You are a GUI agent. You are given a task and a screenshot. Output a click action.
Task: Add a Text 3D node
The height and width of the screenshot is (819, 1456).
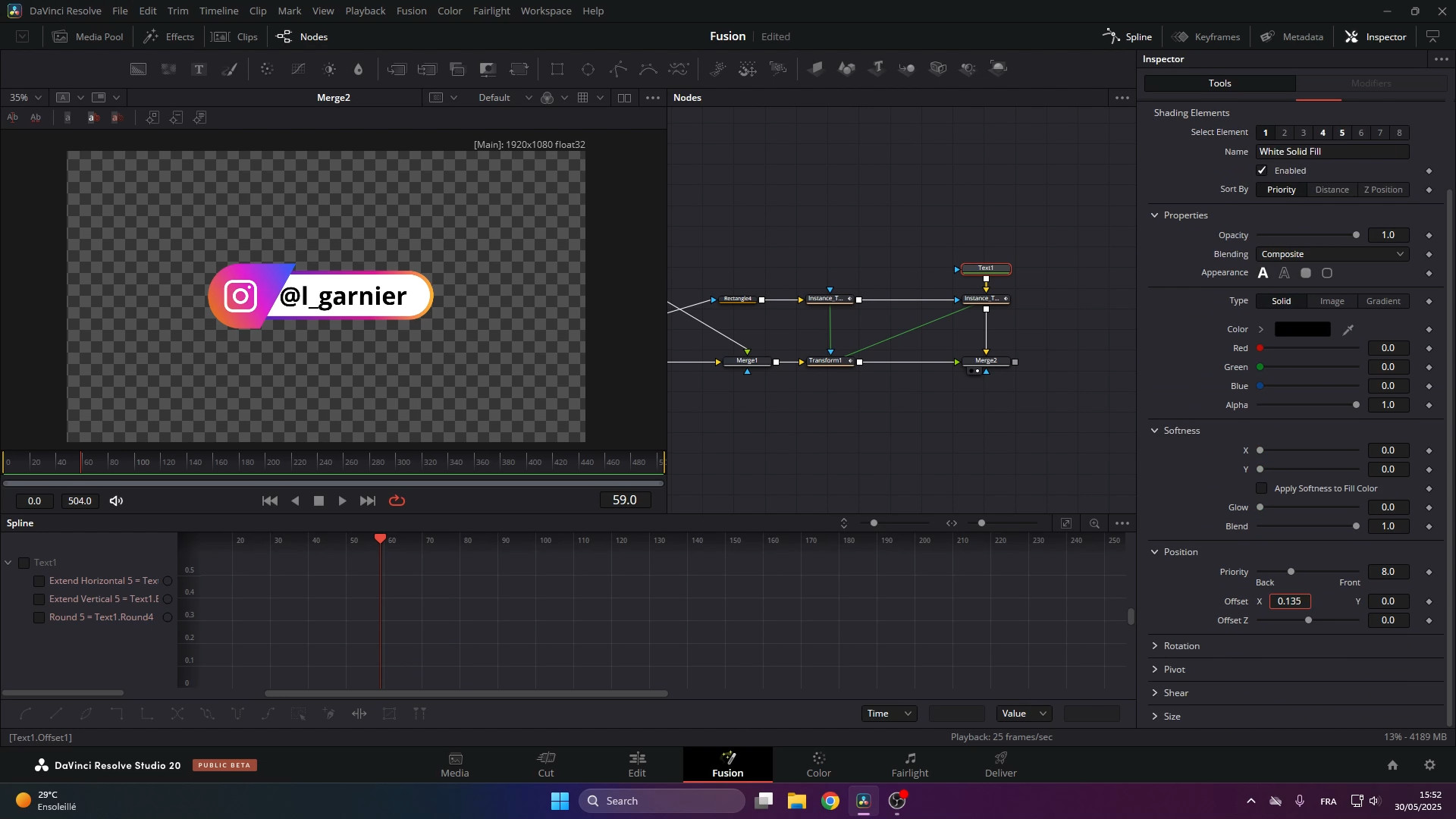click(x=877, y=69)
